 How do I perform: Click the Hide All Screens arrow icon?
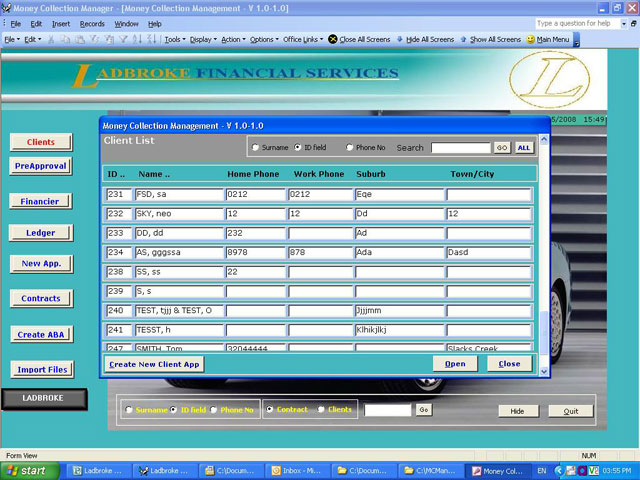coord(400,39)
